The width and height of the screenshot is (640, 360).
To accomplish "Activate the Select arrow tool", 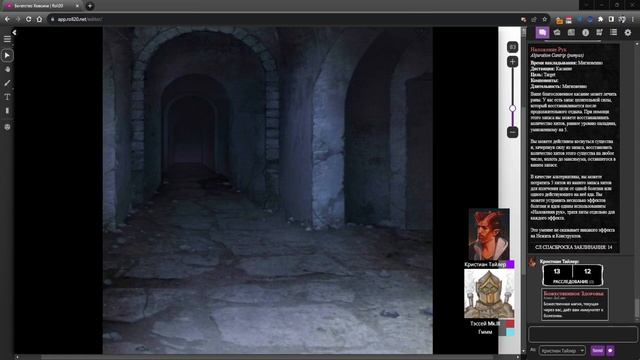I will click(7, 56).
